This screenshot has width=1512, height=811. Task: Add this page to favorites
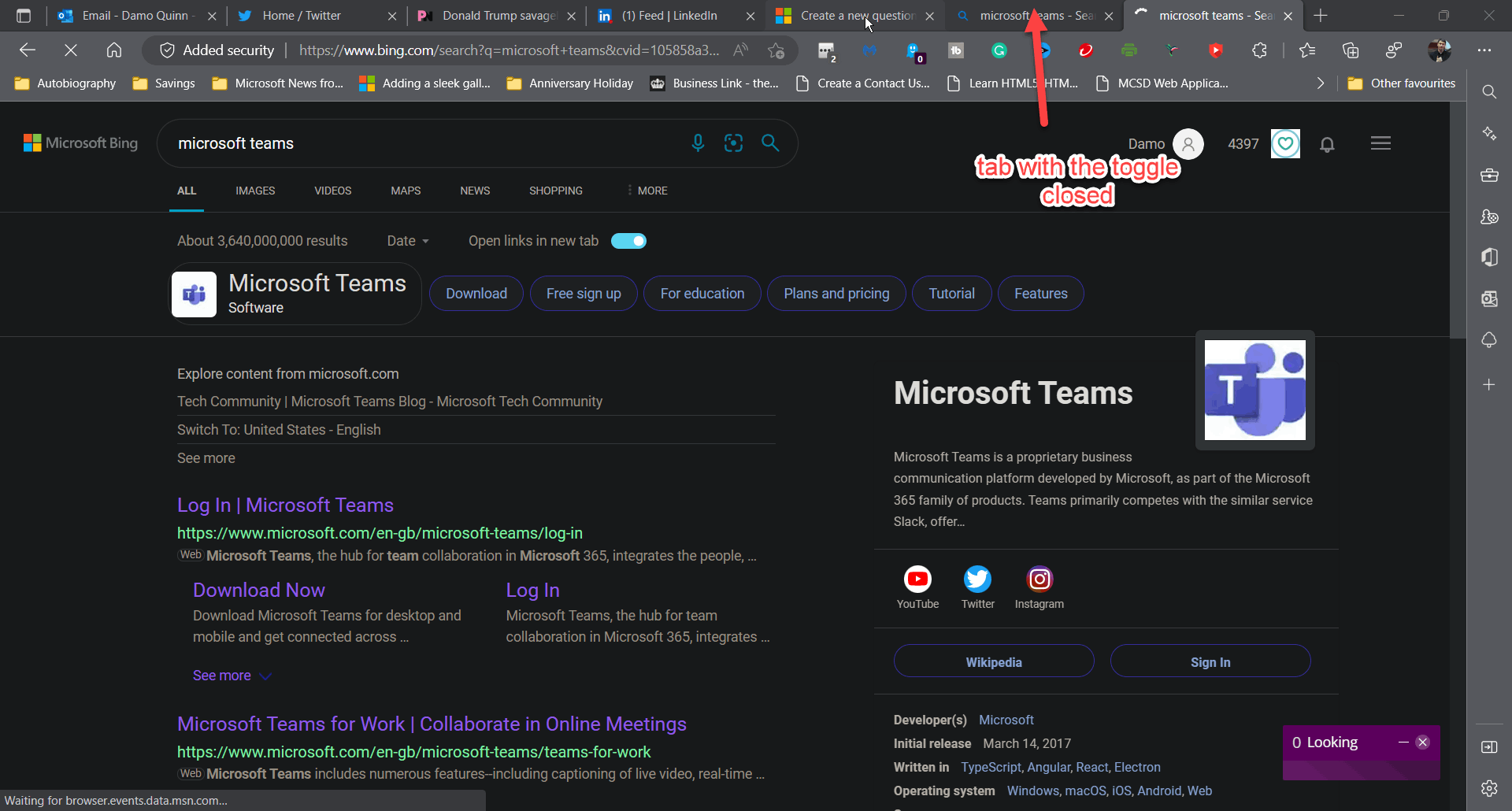coord(776,50)
